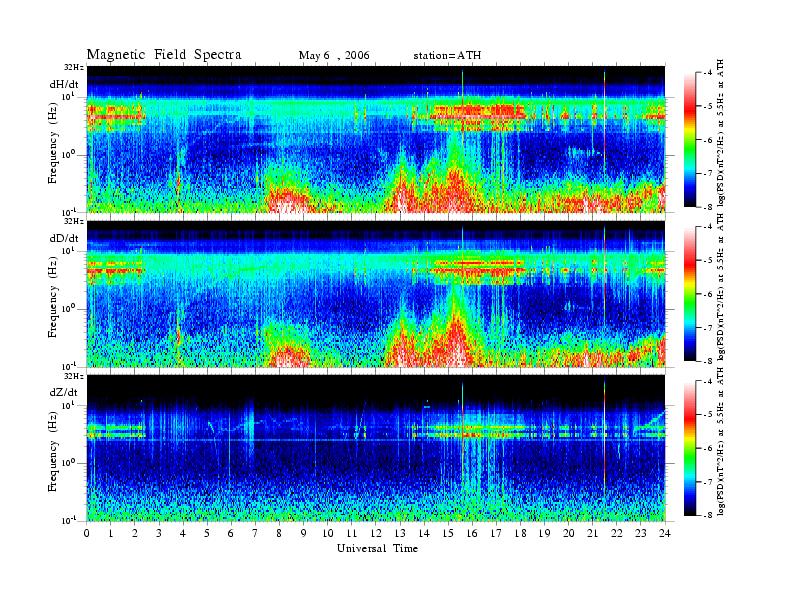Click the dD/dt panel color bar
Screen dimensions: 792x612
click(690, 294)
